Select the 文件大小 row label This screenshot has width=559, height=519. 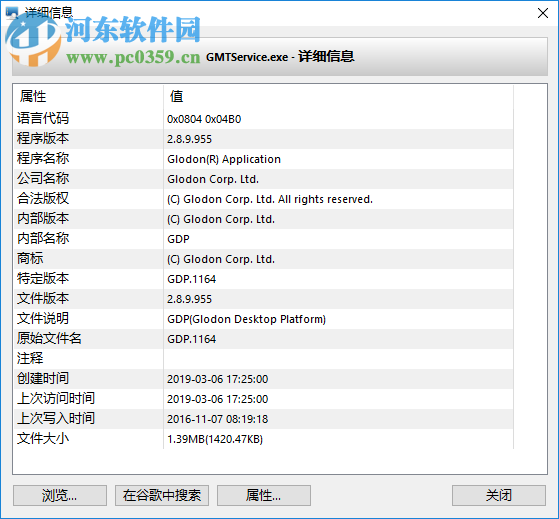coord(43,438)
